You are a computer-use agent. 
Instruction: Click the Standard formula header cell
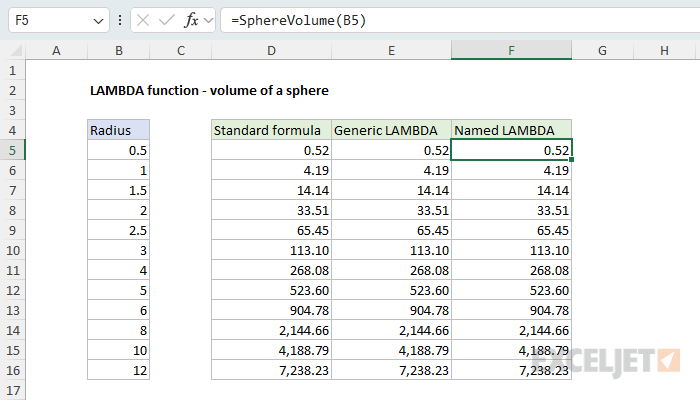pyautogui.click(x=271, y=130)
